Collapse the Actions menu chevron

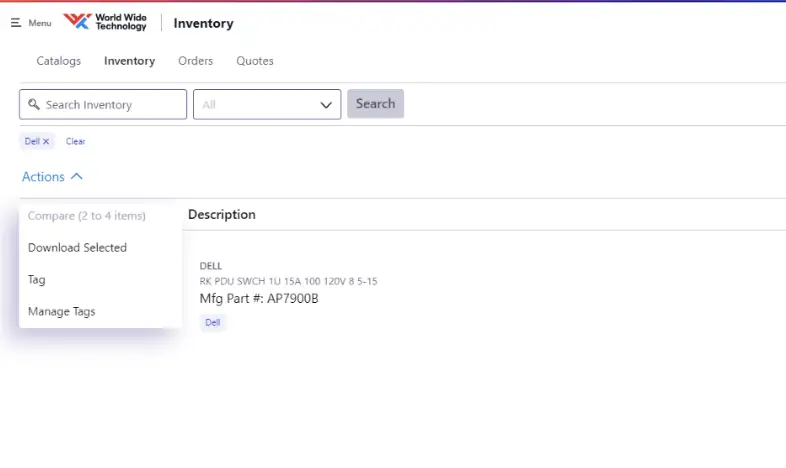[x=77, y=176]
